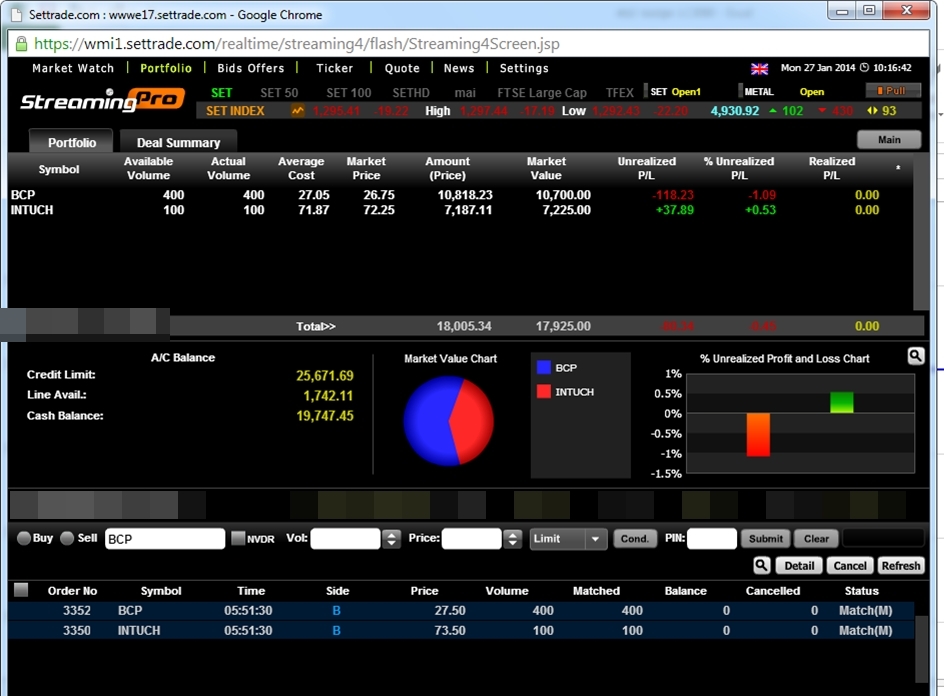Select the Sell radio button
The height and width of the screenshot is (696, 944).
tap(67, 538)
